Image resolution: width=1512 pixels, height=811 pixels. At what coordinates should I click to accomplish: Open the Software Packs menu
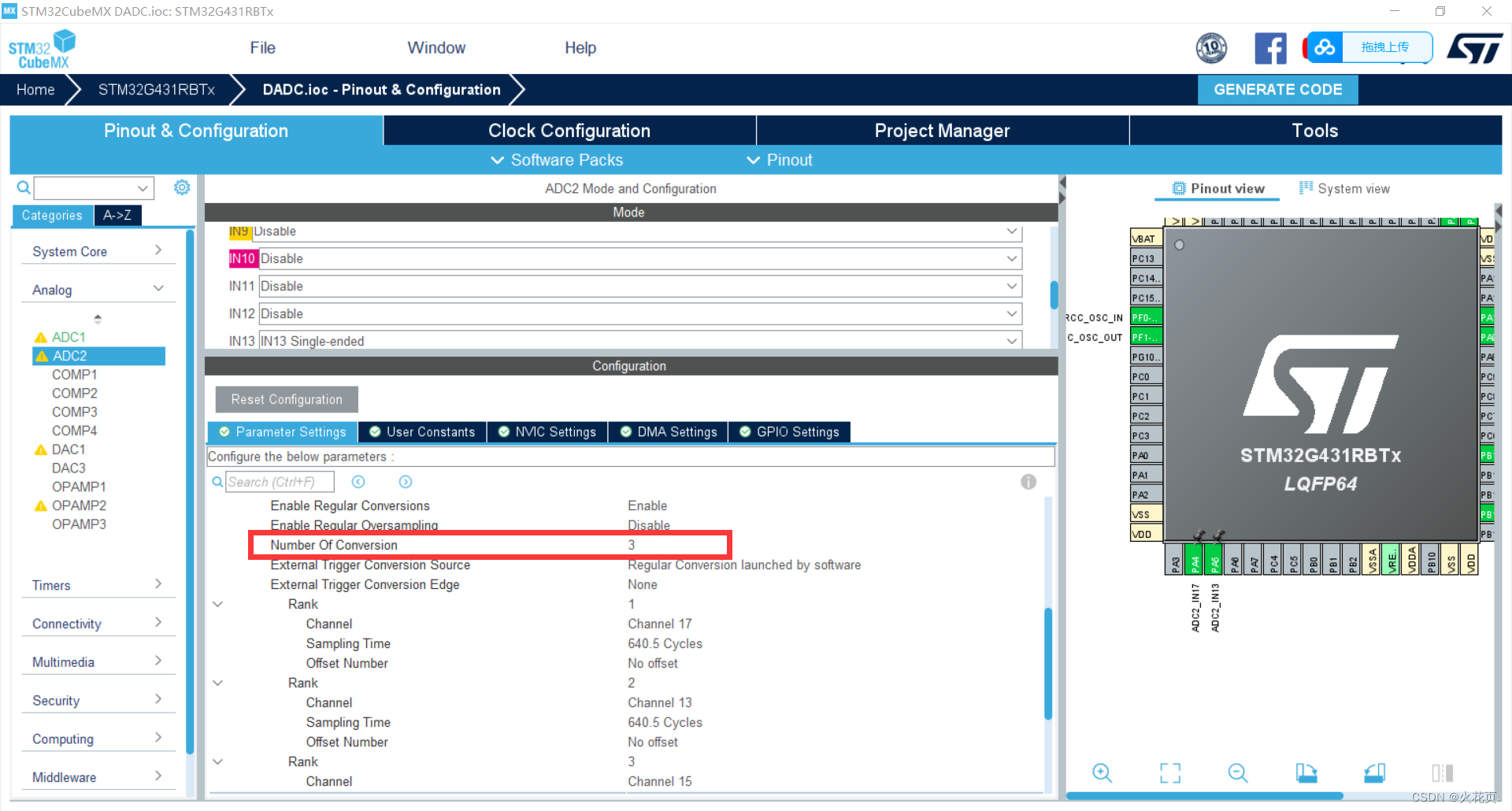[557, 160]
